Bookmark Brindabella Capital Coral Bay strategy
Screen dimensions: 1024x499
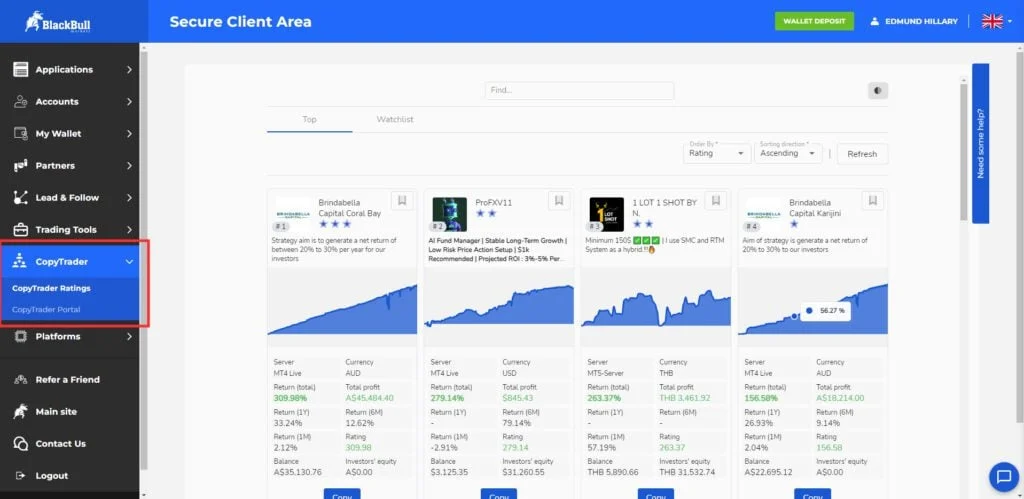point(402,201)
